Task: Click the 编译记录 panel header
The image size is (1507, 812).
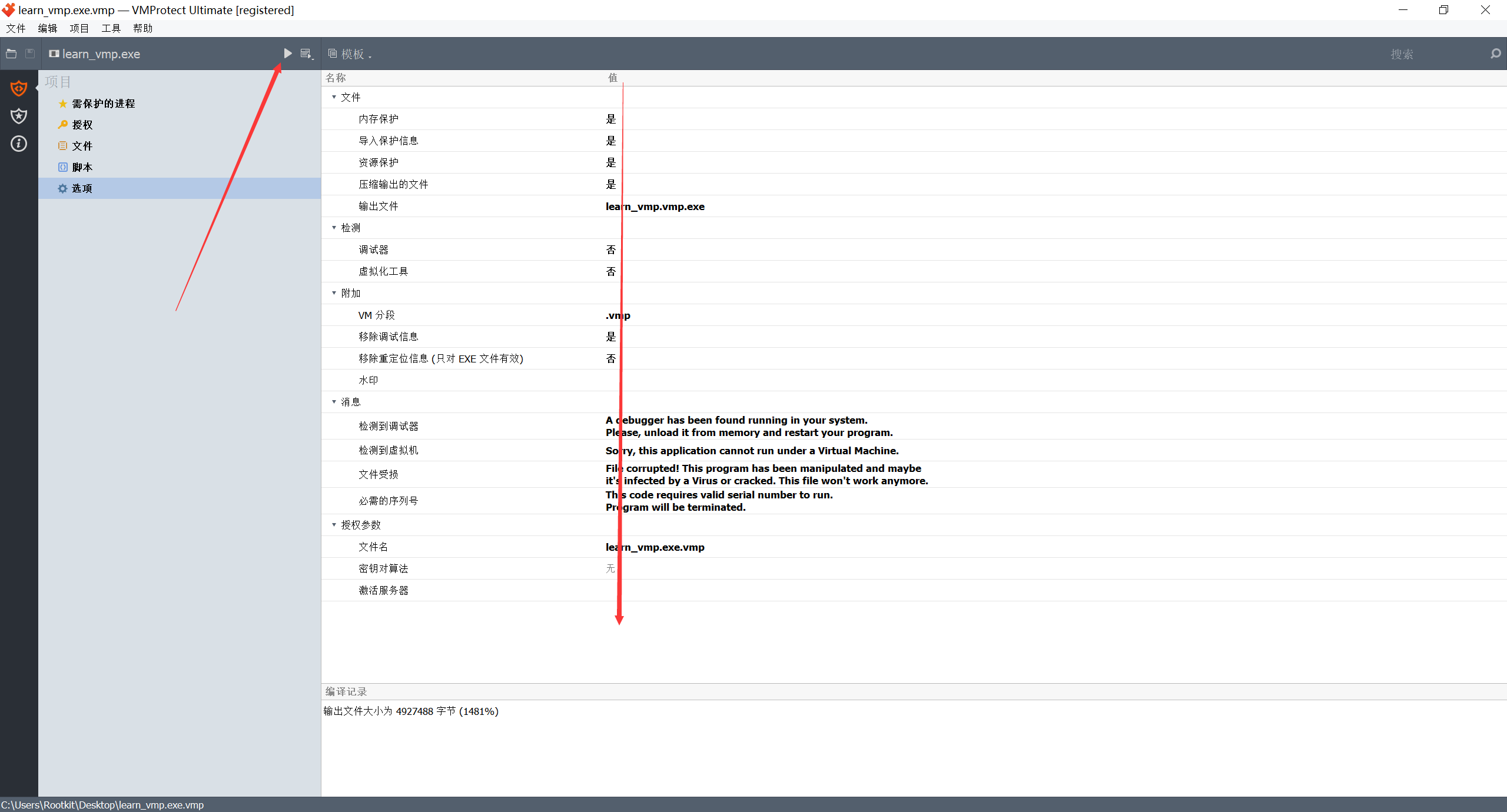Action: pyautogui.click(x=346, y=691)
